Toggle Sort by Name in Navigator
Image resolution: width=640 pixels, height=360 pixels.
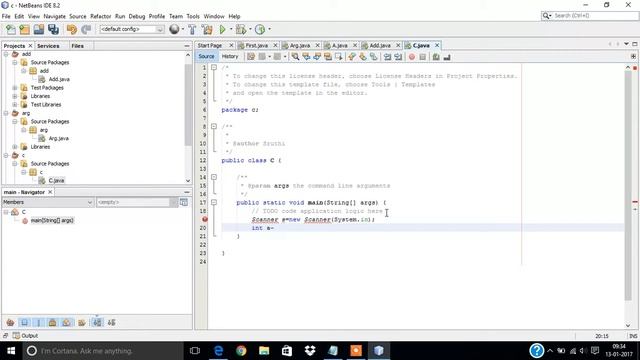[97, 322]
